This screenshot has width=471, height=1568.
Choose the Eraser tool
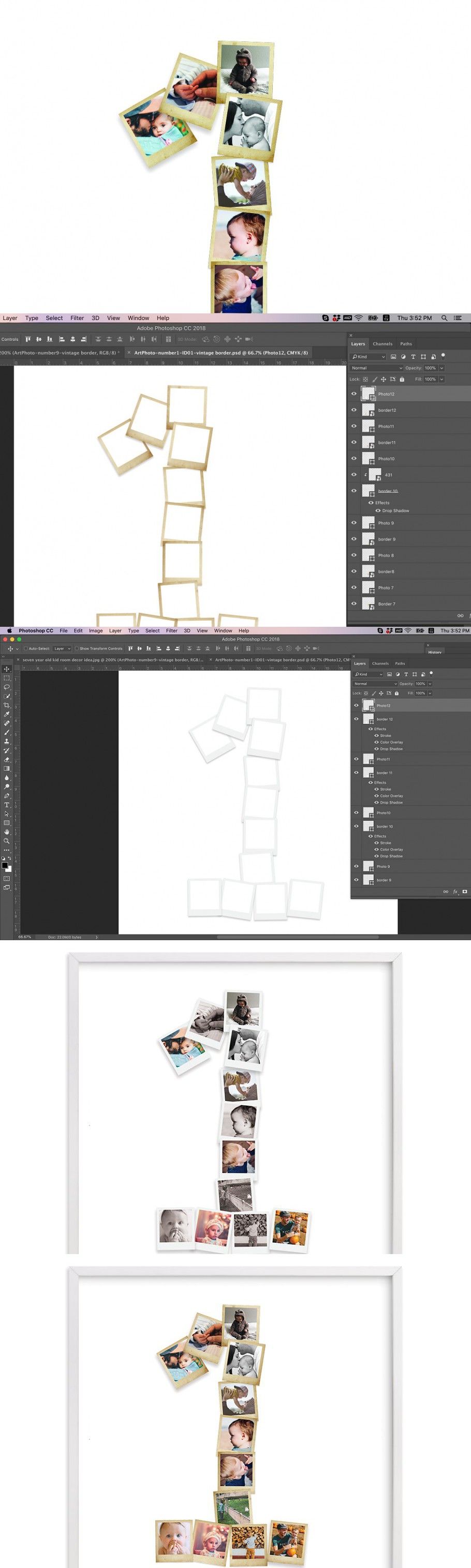(x=7, y=759)
